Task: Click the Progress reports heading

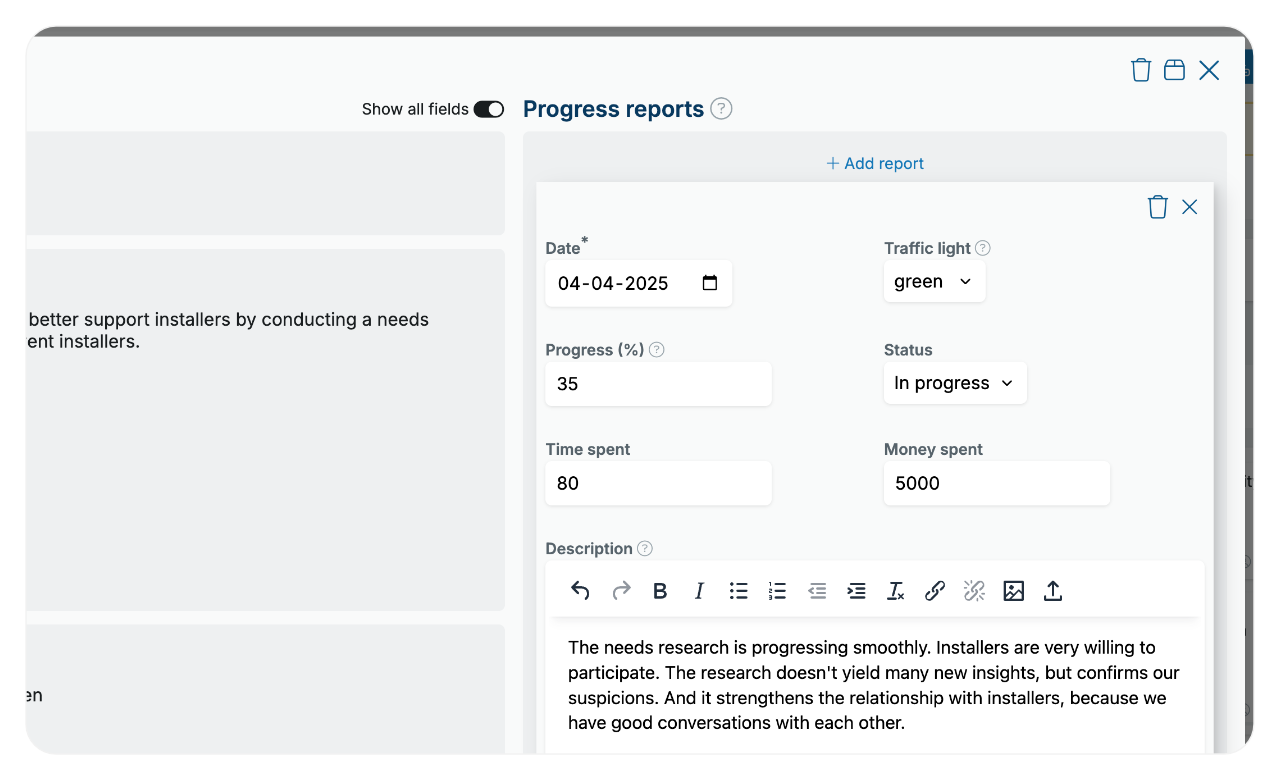Action: [x=614, y=109]
